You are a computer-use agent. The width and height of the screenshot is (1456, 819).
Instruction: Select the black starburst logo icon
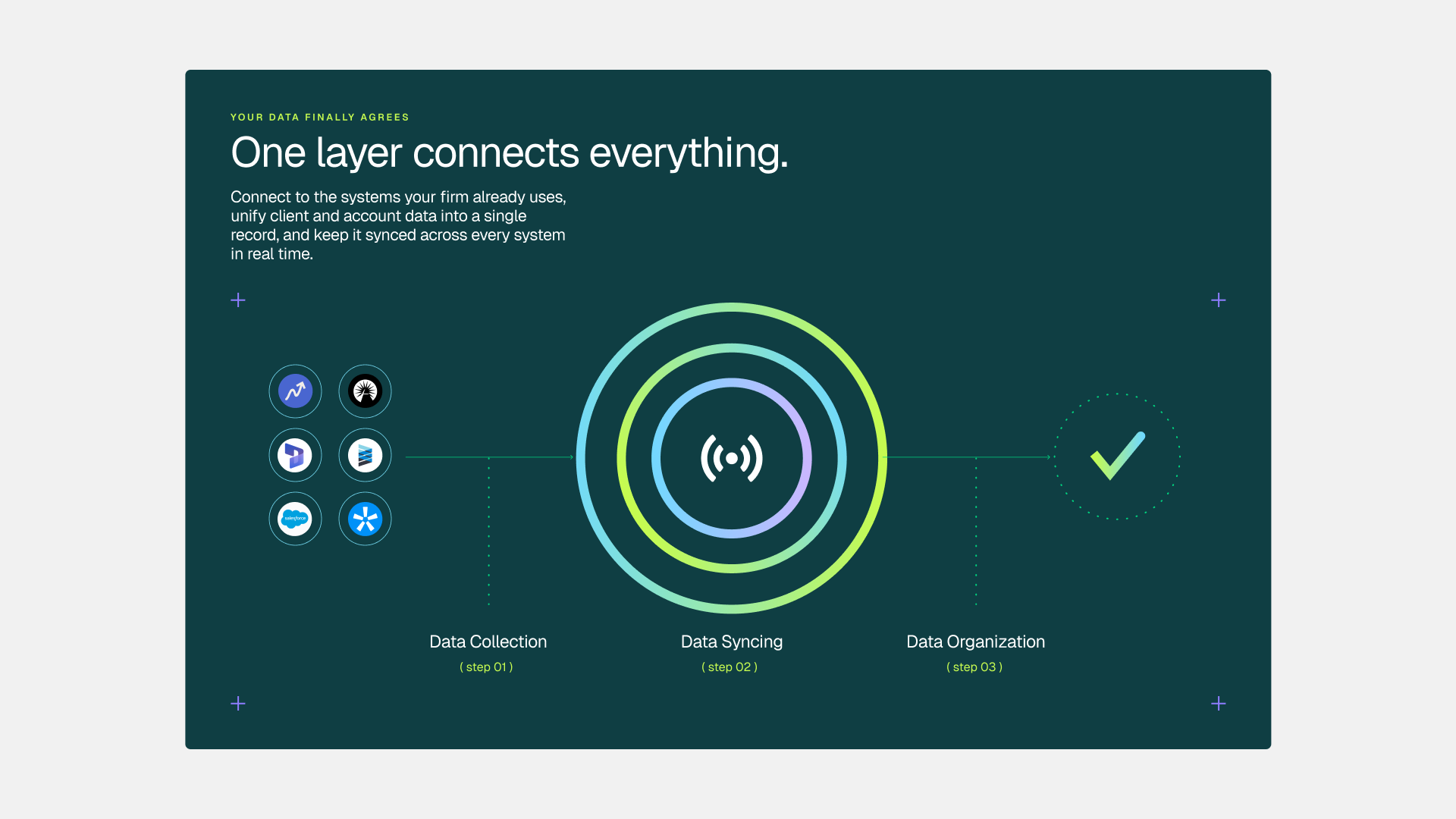click(365, 391)
